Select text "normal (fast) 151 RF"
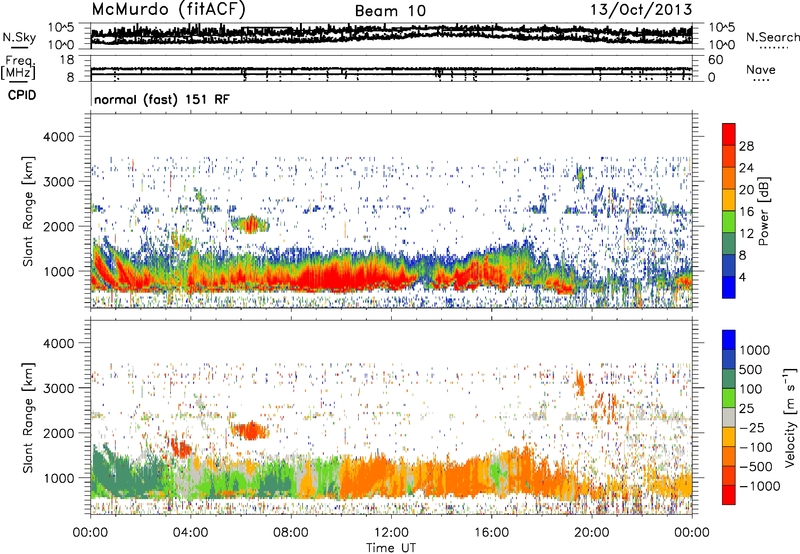 pos(162,99)
